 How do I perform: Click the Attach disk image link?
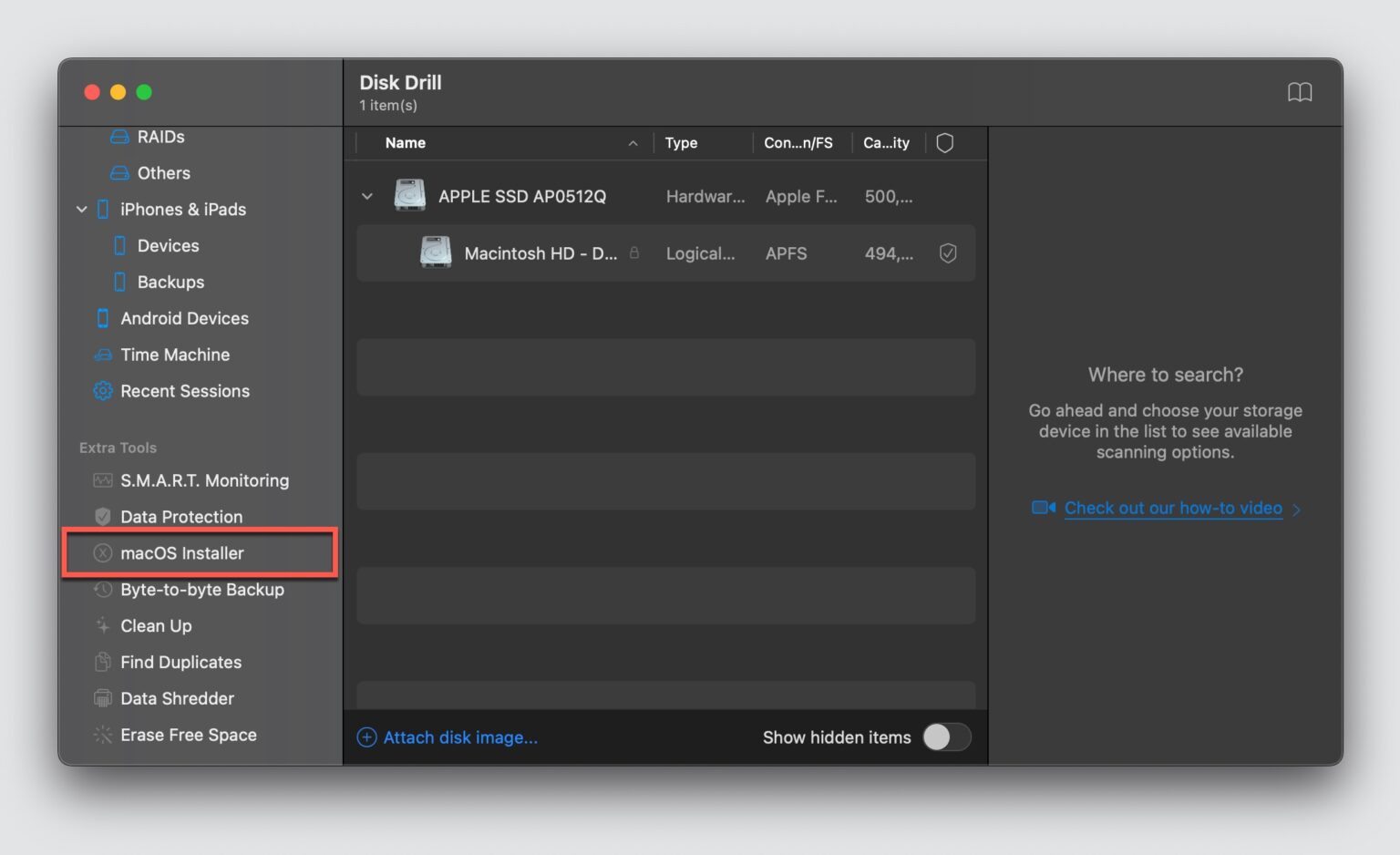click(x=460, y=737)
